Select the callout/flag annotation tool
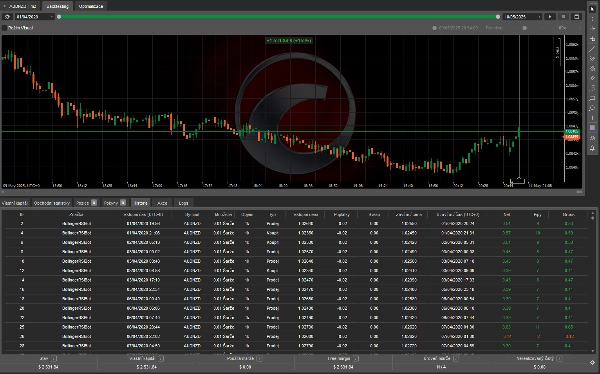Image resolution: width=600 pixels, height=374 pixels. 592,98
